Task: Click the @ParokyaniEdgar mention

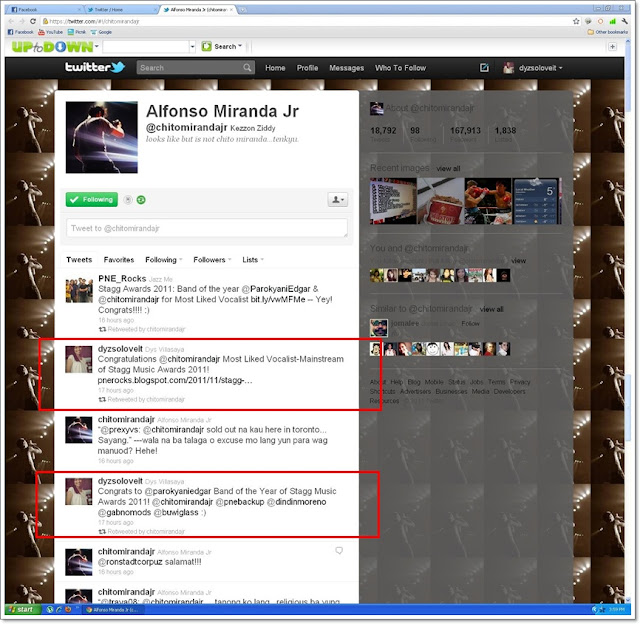Action: pyautogui.click(x=276, y=289)
